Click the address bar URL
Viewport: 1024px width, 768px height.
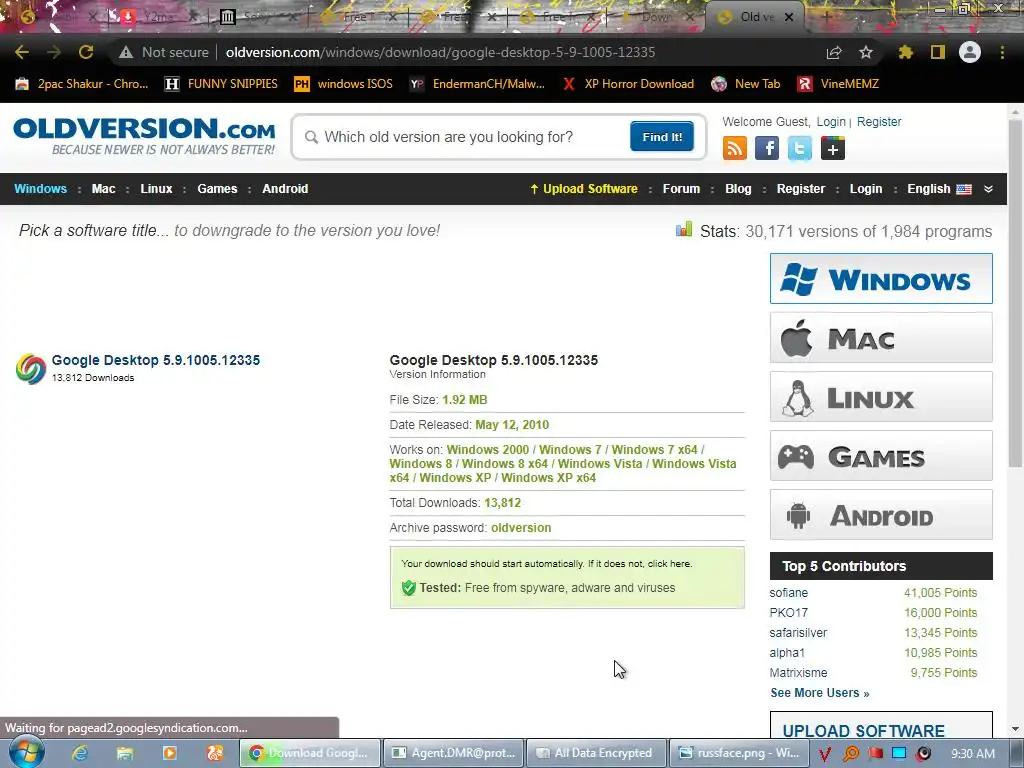(440, 52)
